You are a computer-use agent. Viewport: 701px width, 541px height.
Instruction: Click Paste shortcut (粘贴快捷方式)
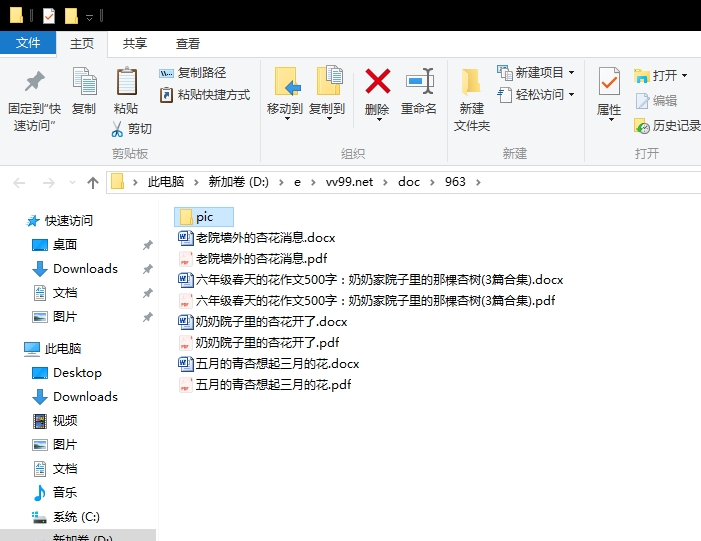205,95
